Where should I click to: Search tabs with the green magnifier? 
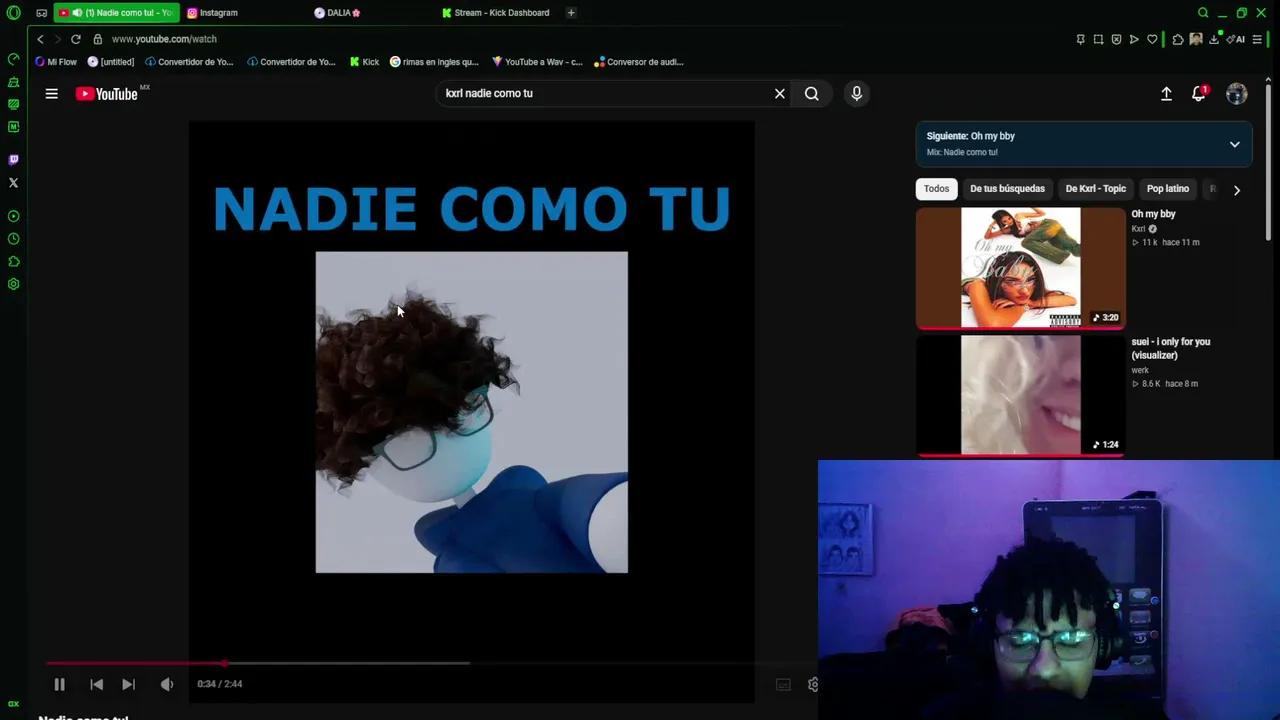pos(1203,13)
